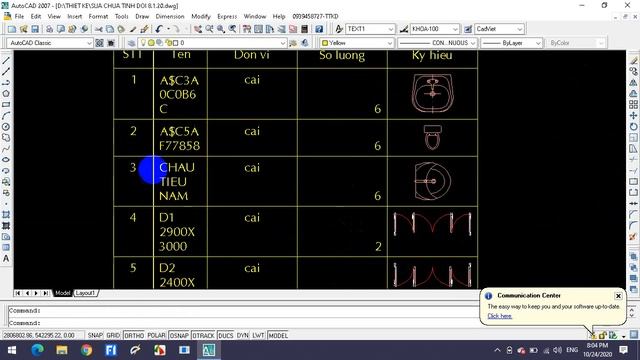Open the KHOA-100 dimension style dropdown
This screenshot has width=640, height=360.
(434, 29)
